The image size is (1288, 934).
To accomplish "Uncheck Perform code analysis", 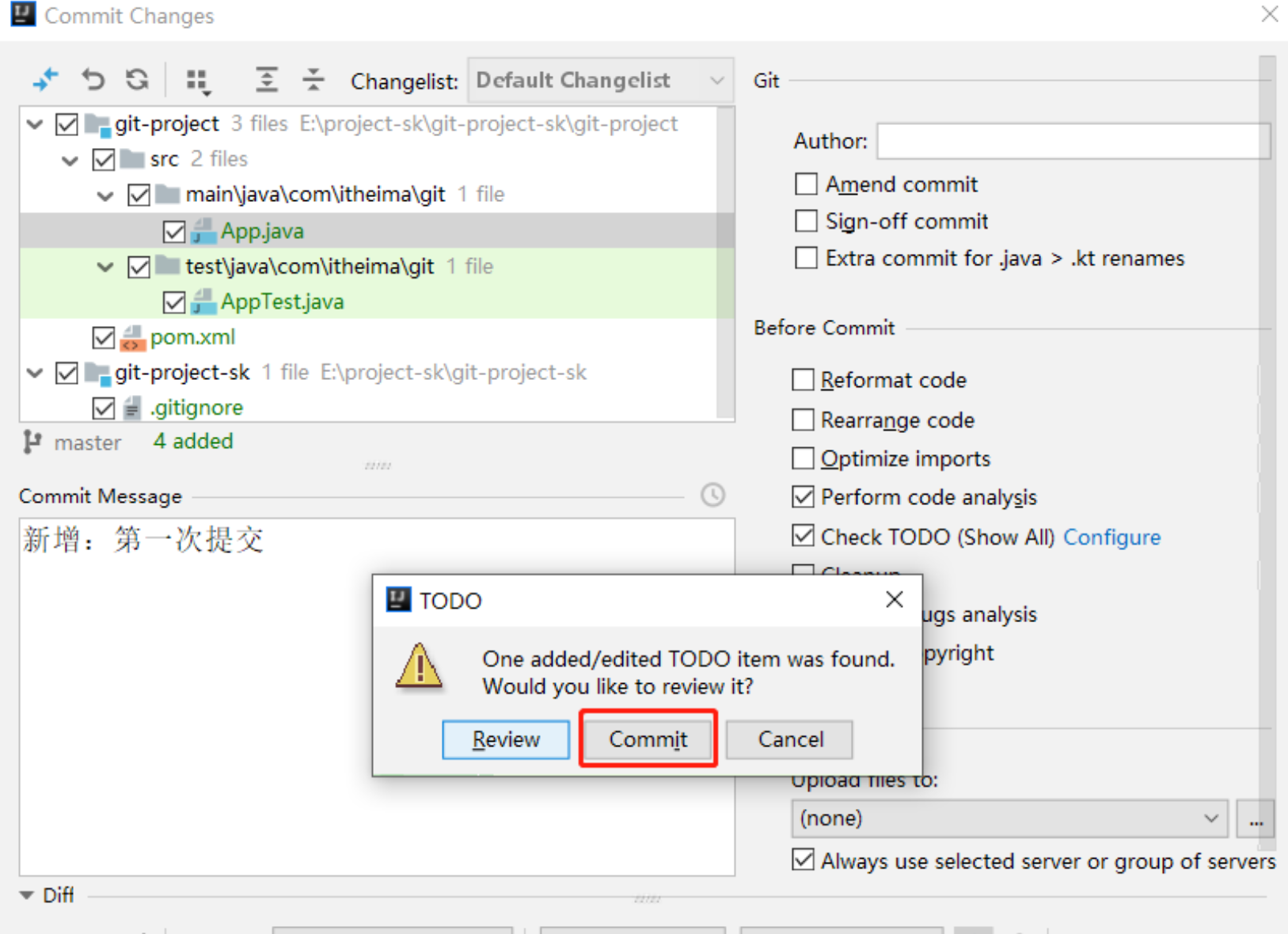I will (x=803, y=497).
